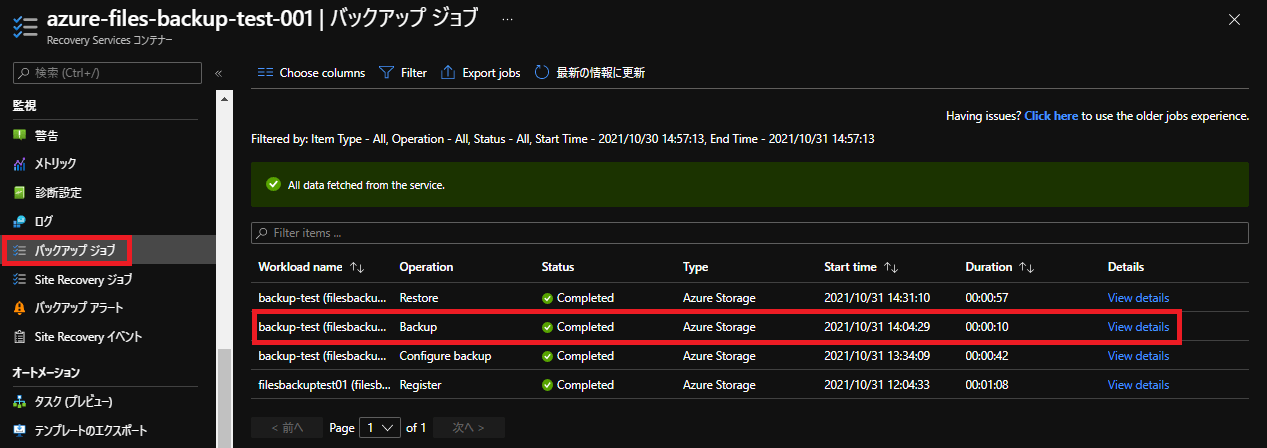Close the backup jobs blade
The image size is (1267, 448).
[1236, 19]
